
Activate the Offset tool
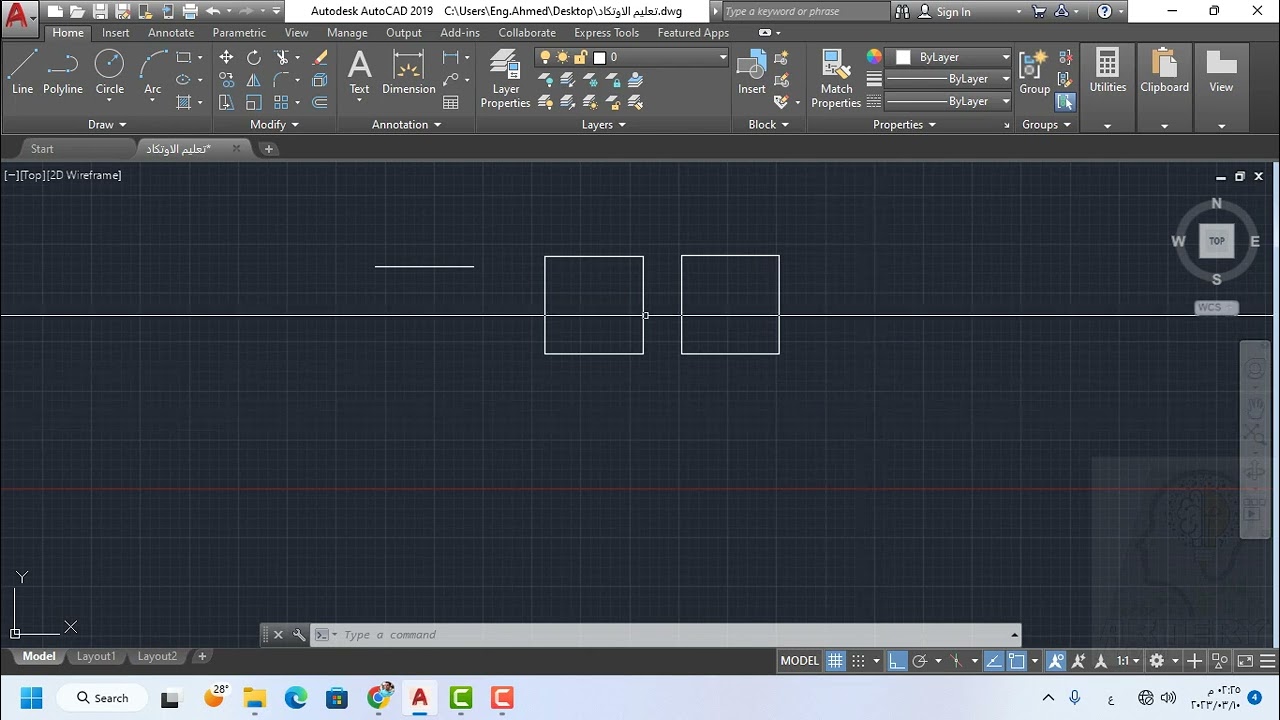[x=320, y=102]
